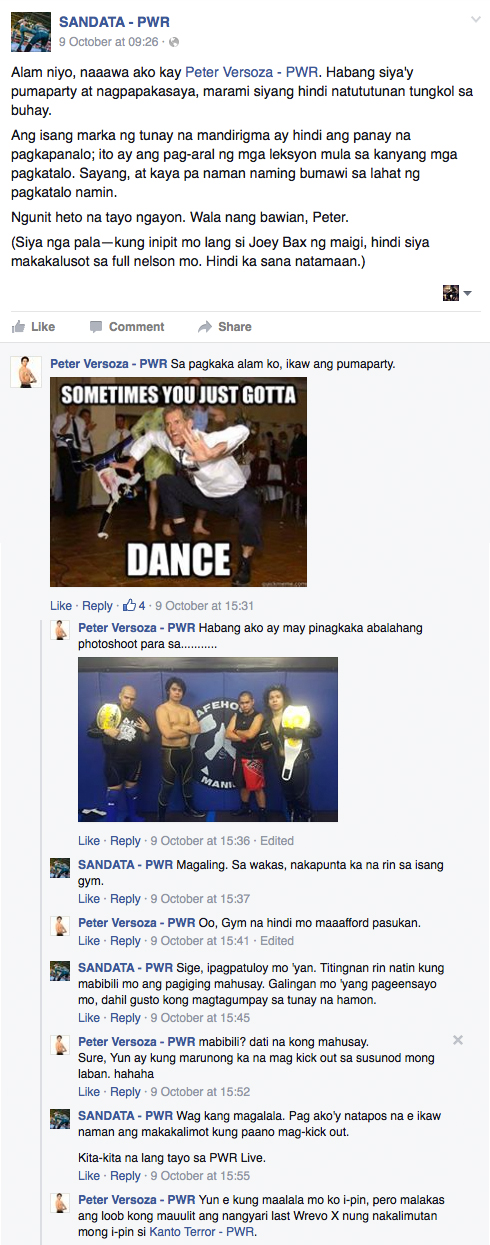This screenshot has width=490, height=1245.
Task: Open the 9 October at 15:52 comment timestamp
Action: pos(199,1091)
